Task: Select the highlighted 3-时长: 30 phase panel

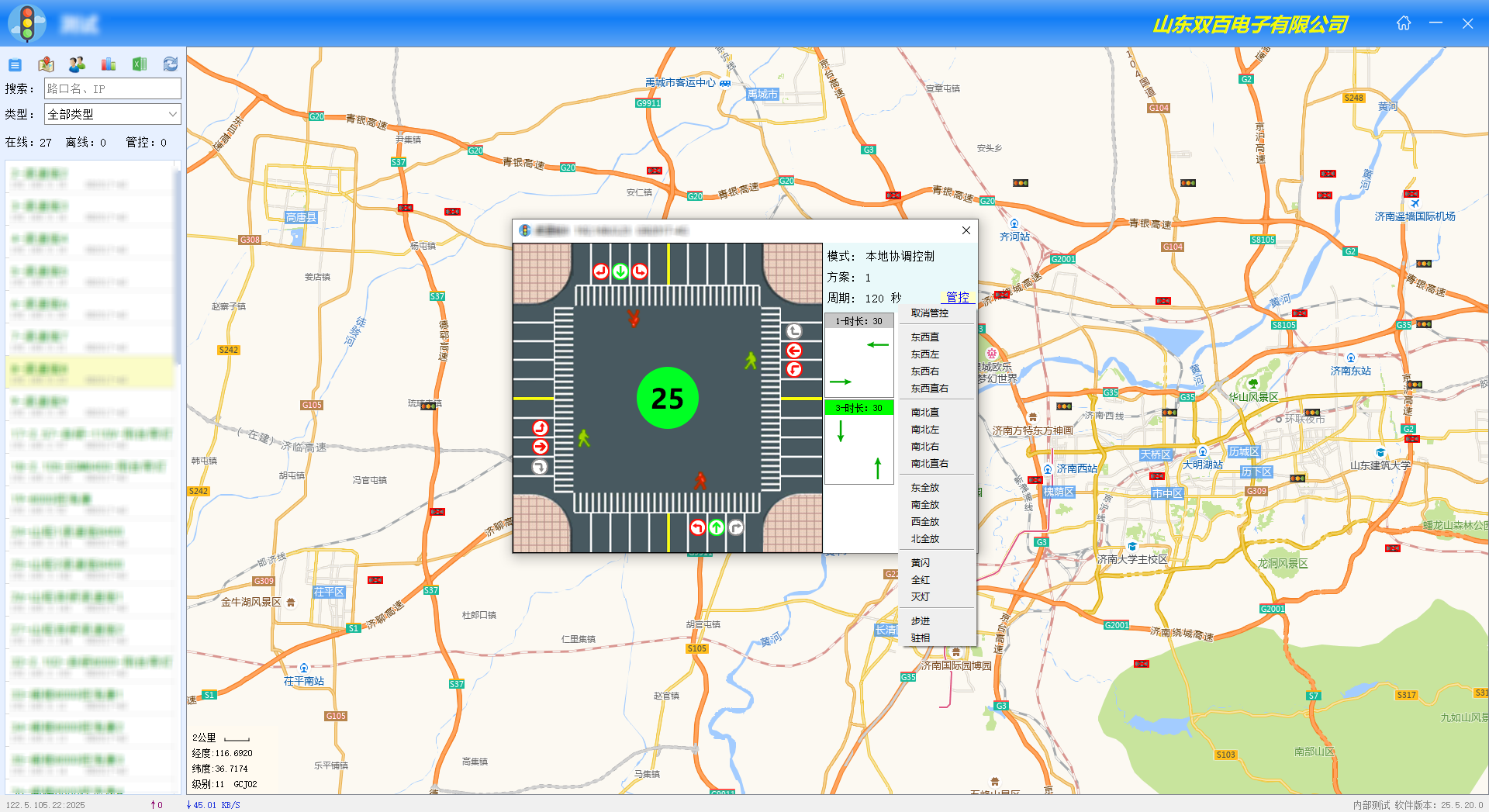Action: (x=859, y=408)
